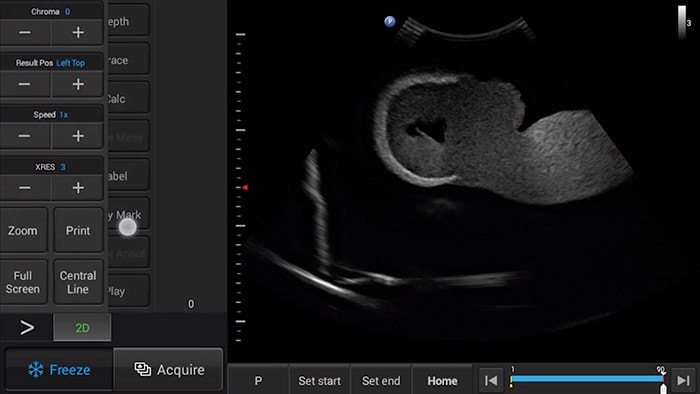The height and width of the screenshot is (394, 700).
Task: Expand the panel with right chevron arrow
Action: pyautogui.click(x=27, y=328)
